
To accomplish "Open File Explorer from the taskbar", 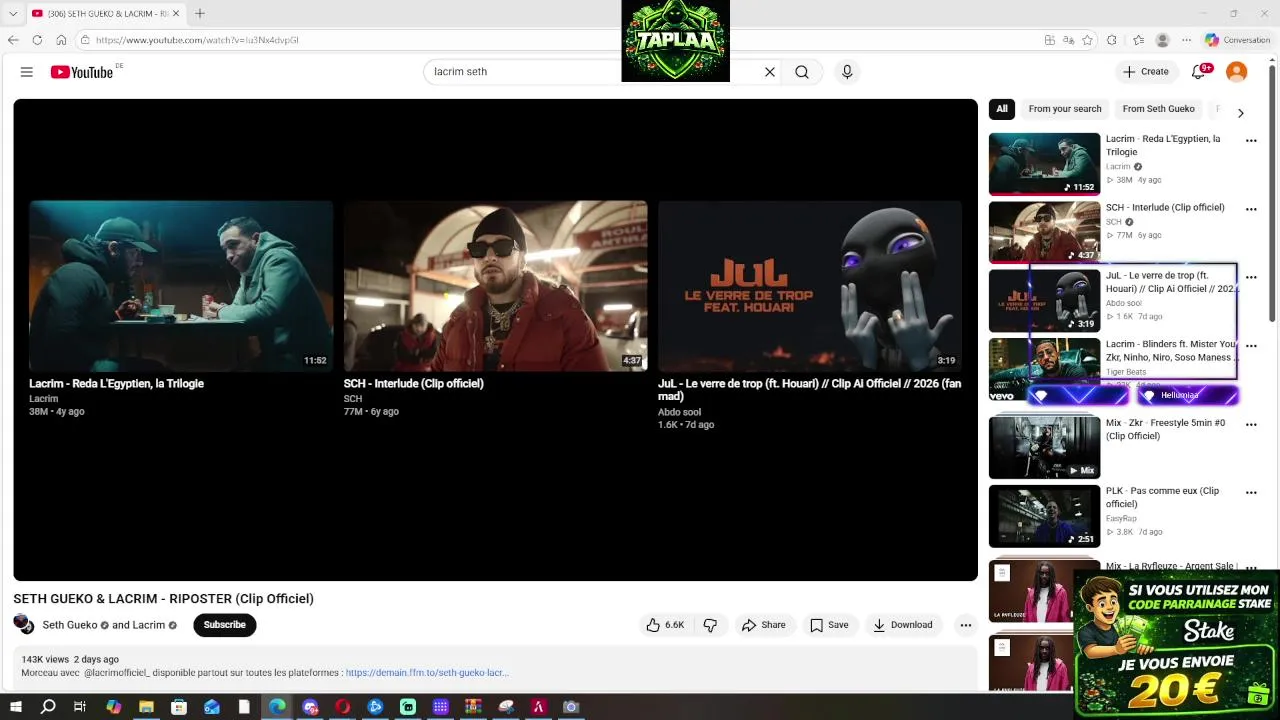I will point(146,707).
